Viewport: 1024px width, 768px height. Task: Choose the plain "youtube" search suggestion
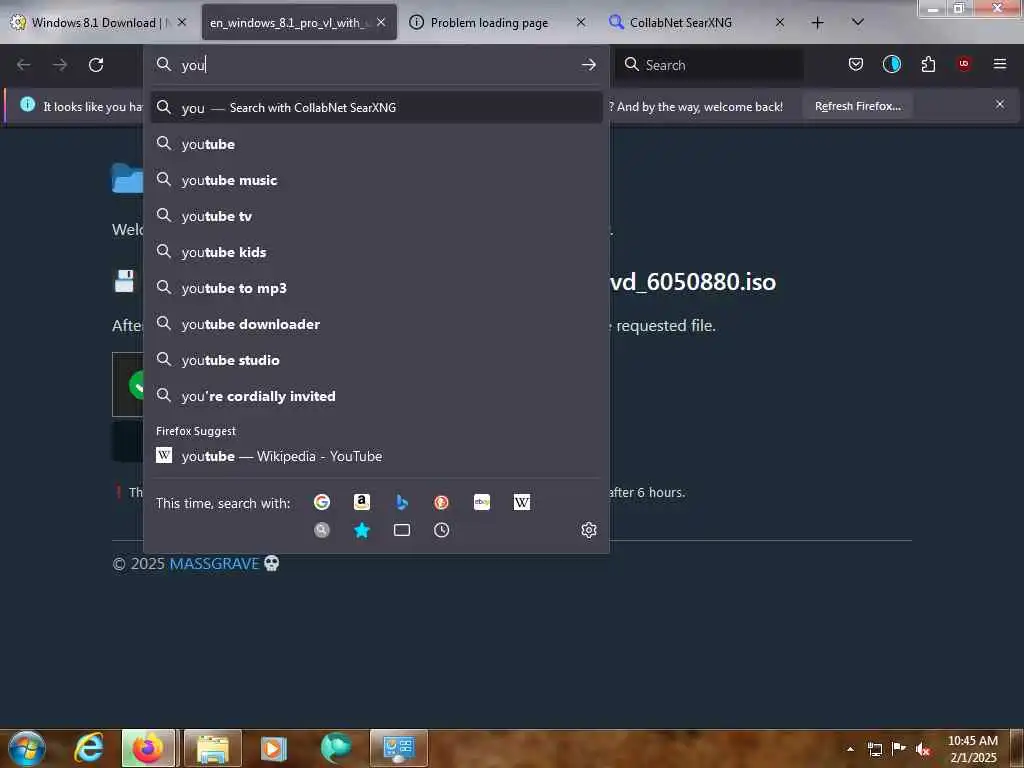[376, 144]
